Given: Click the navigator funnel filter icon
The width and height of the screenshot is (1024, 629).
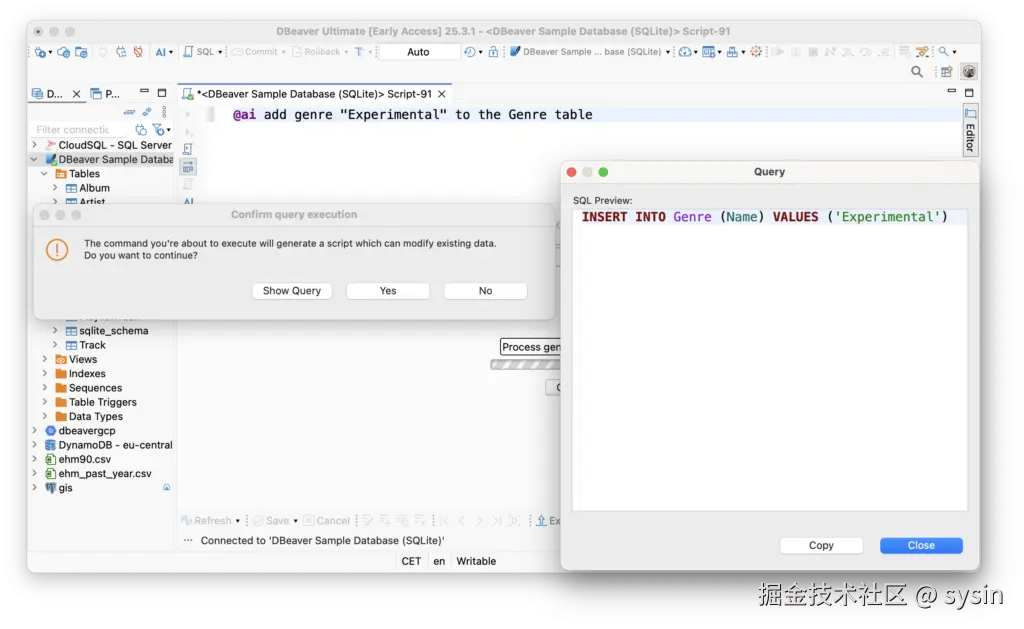Looking at the screenshot, I should tap(158, 129).
